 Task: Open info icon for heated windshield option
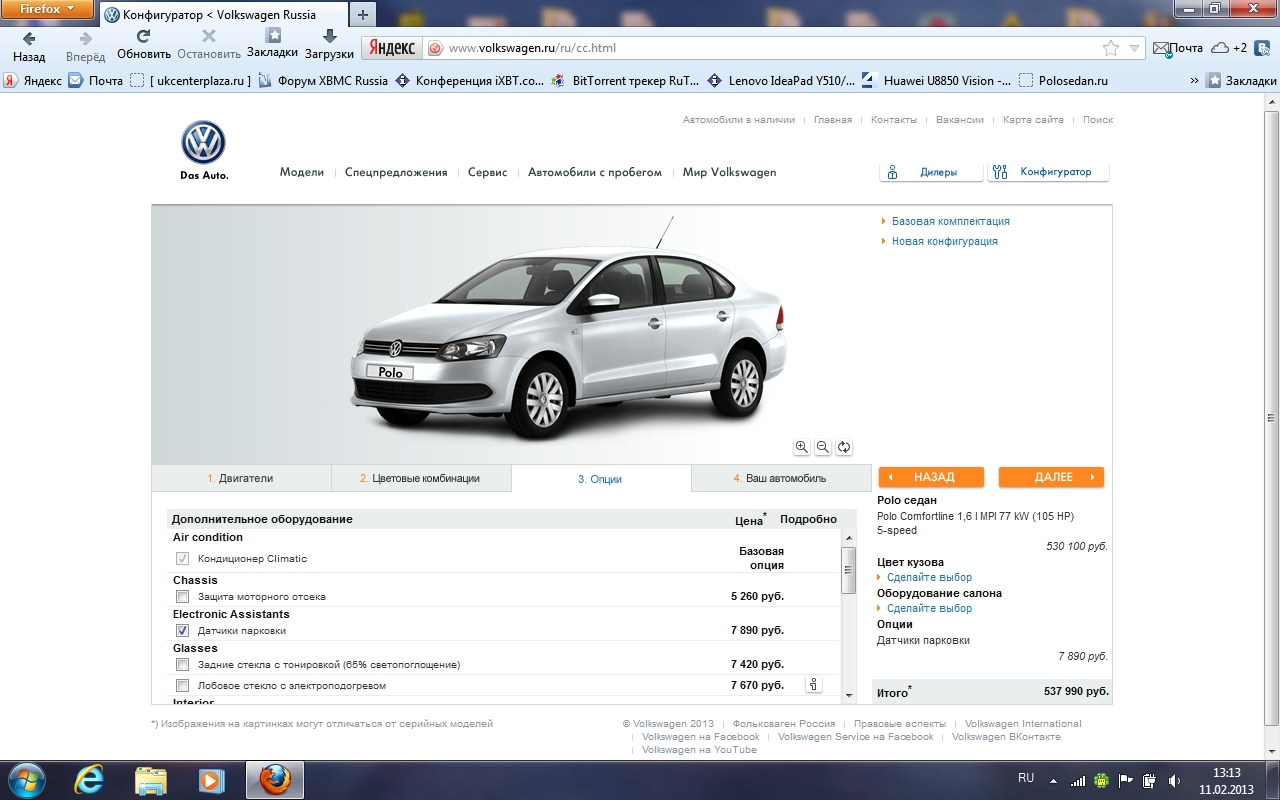click(813, 685)
